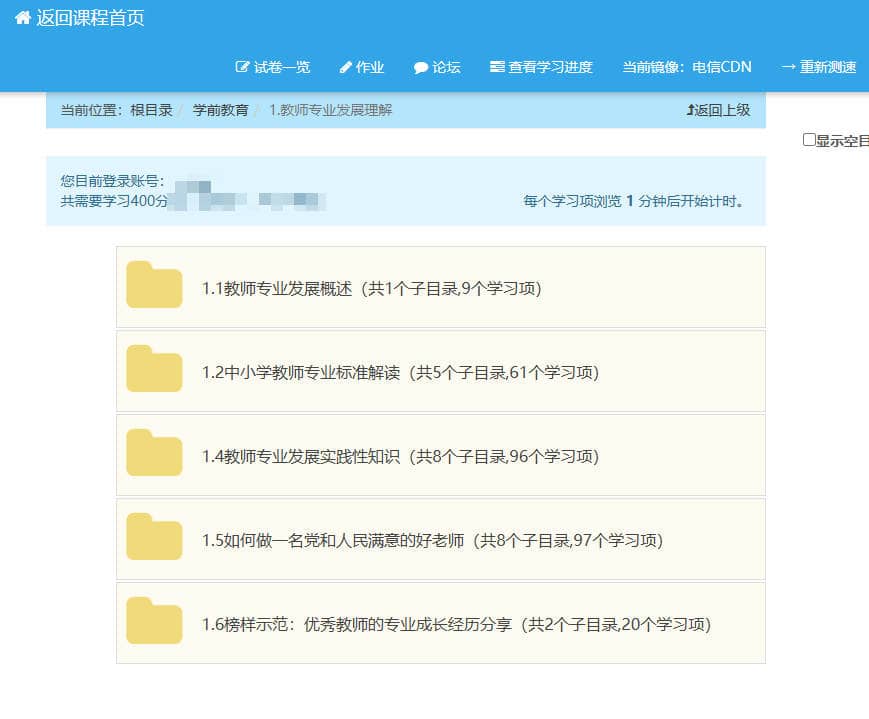This screenshot has height=719, width=869.
Task: Toggle the 显示空目录 checkbox
Action: [x=809, y=140]
